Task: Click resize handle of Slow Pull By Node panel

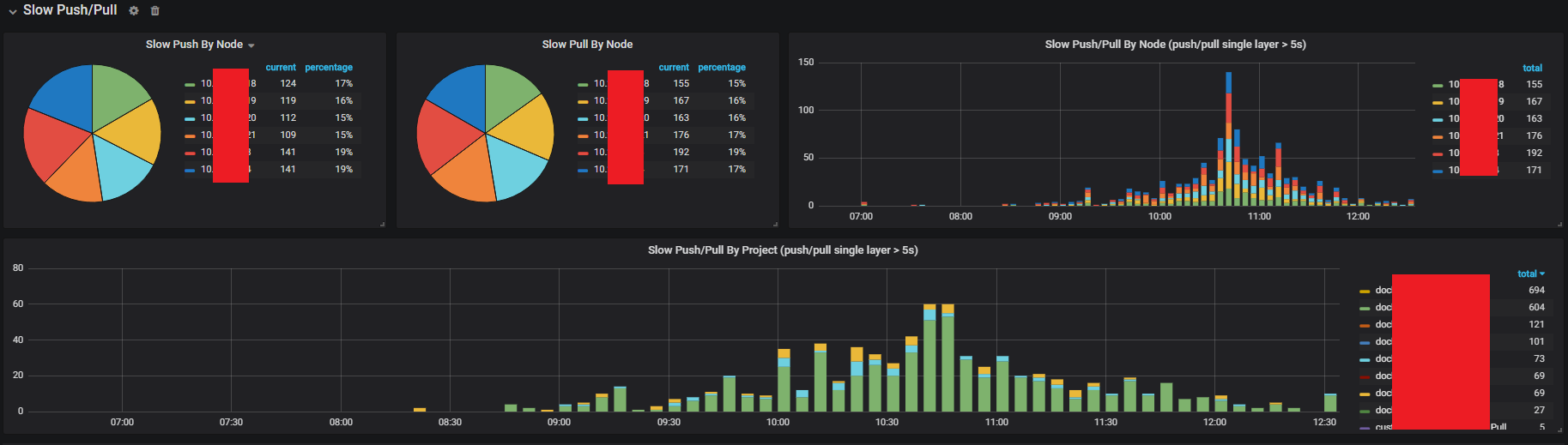Action: point(775,224)
